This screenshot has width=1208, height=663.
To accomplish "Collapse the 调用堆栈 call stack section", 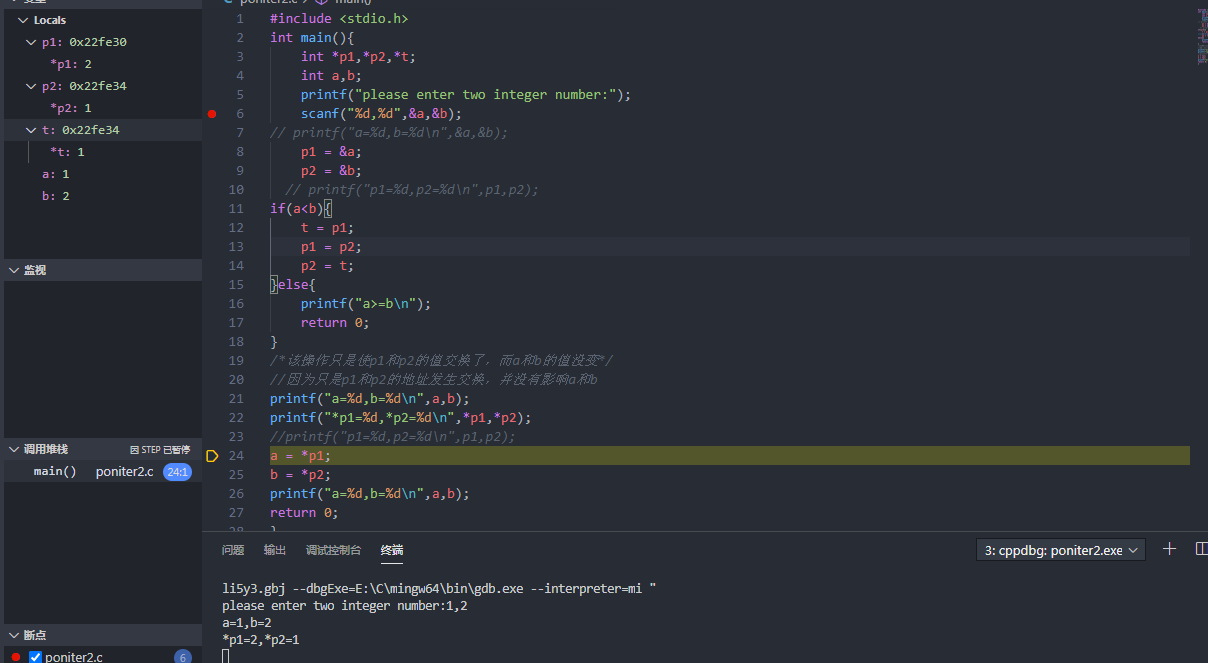I will [13, 449].
